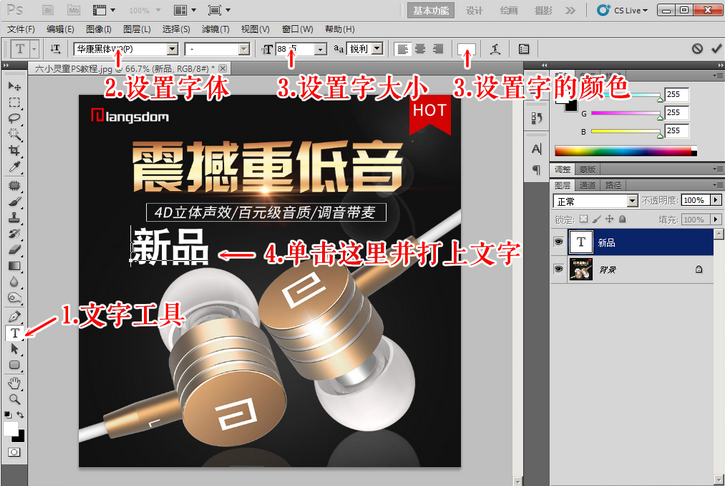Select the Crop tool
725x486 pixels.
[x=14, y=150]
